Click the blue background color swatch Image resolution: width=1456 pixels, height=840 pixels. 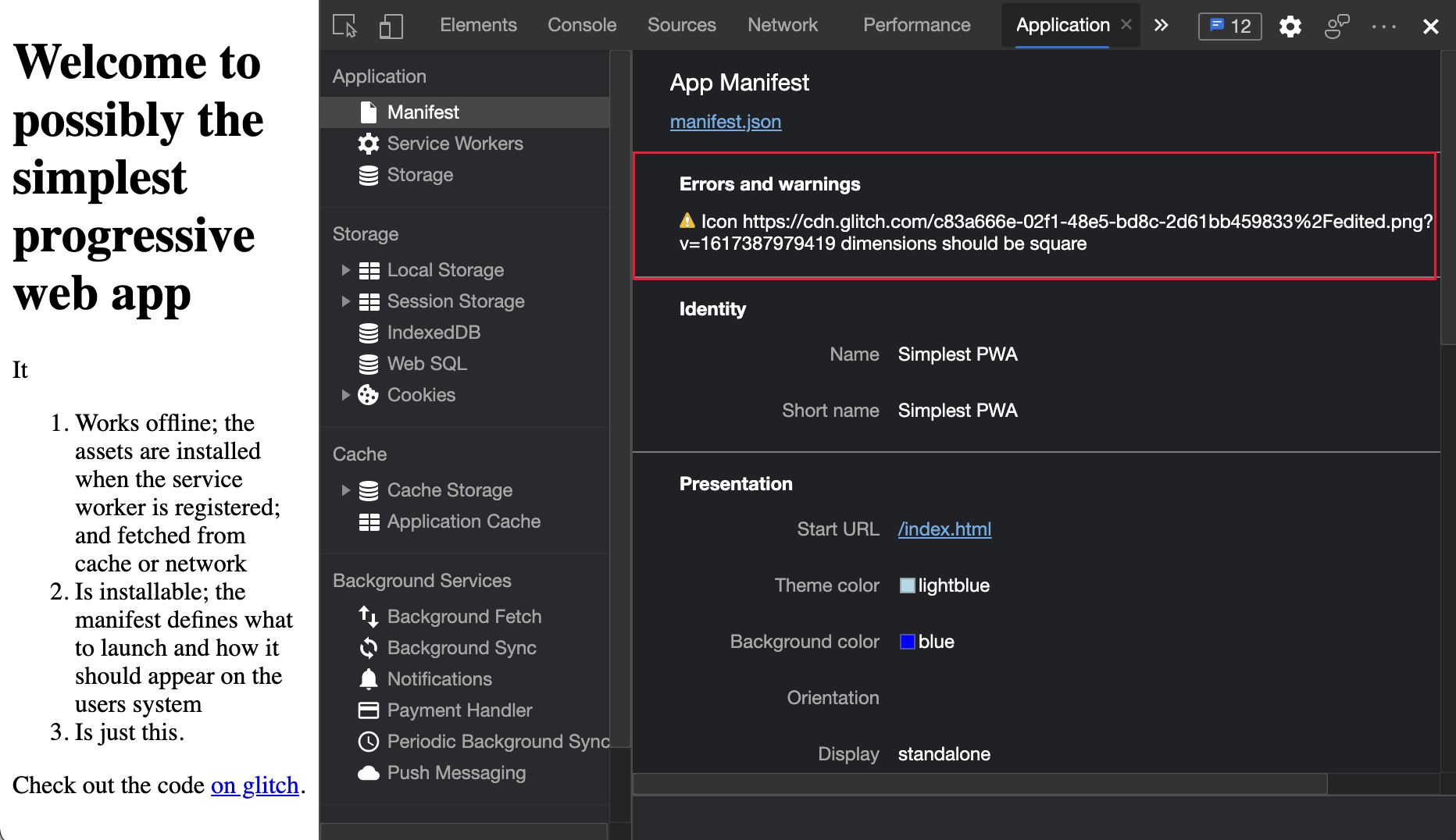(x=907, y=642)
